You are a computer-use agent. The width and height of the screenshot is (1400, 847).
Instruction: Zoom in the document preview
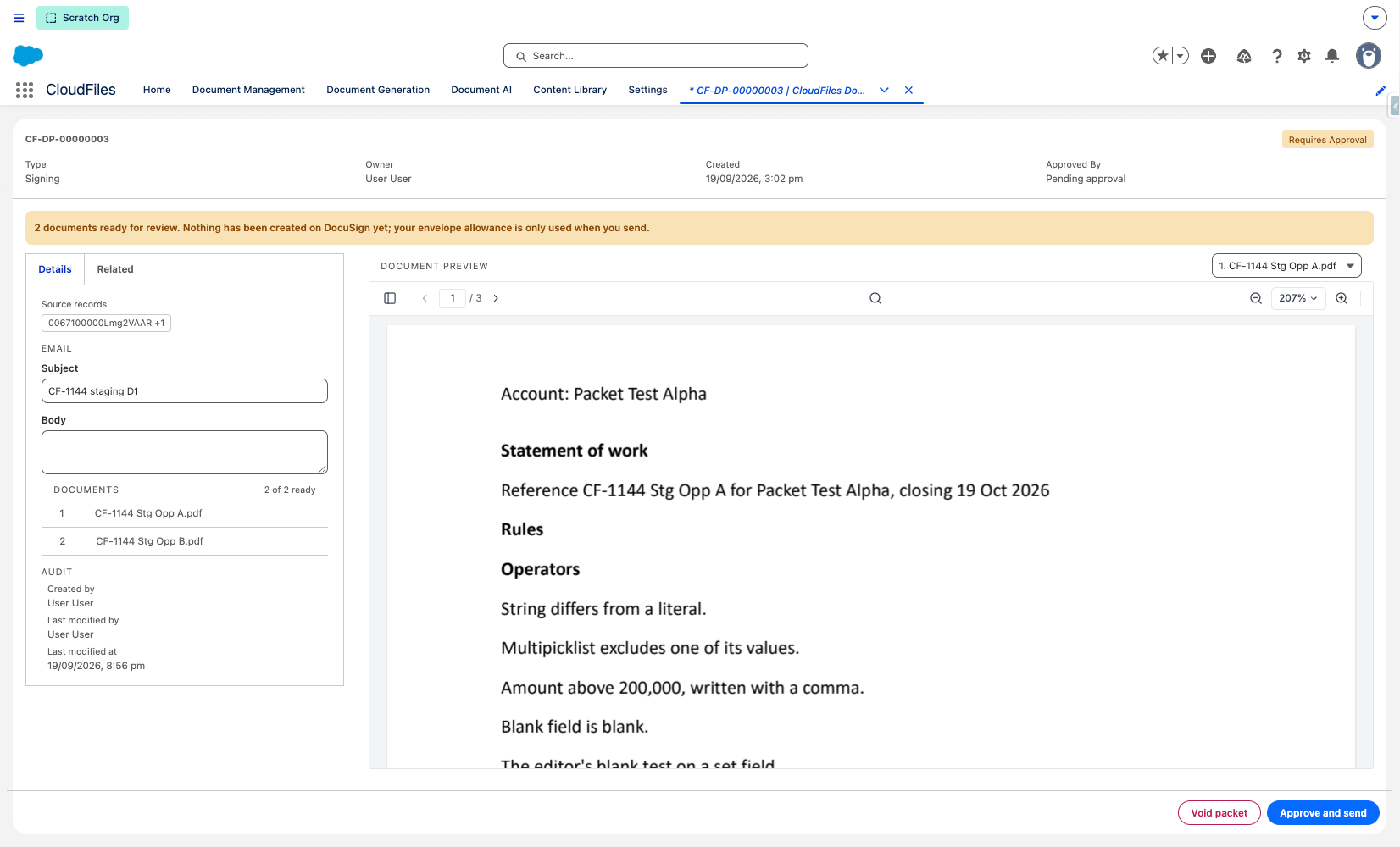[x=1342, y=298]
